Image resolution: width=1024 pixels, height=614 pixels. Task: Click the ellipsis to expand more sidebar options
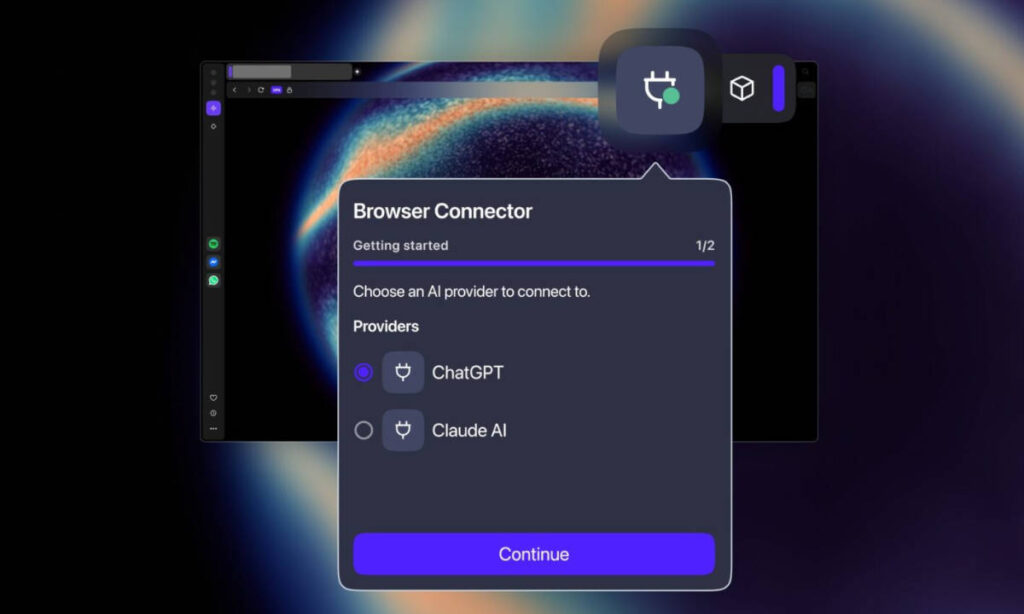[213, 426]
